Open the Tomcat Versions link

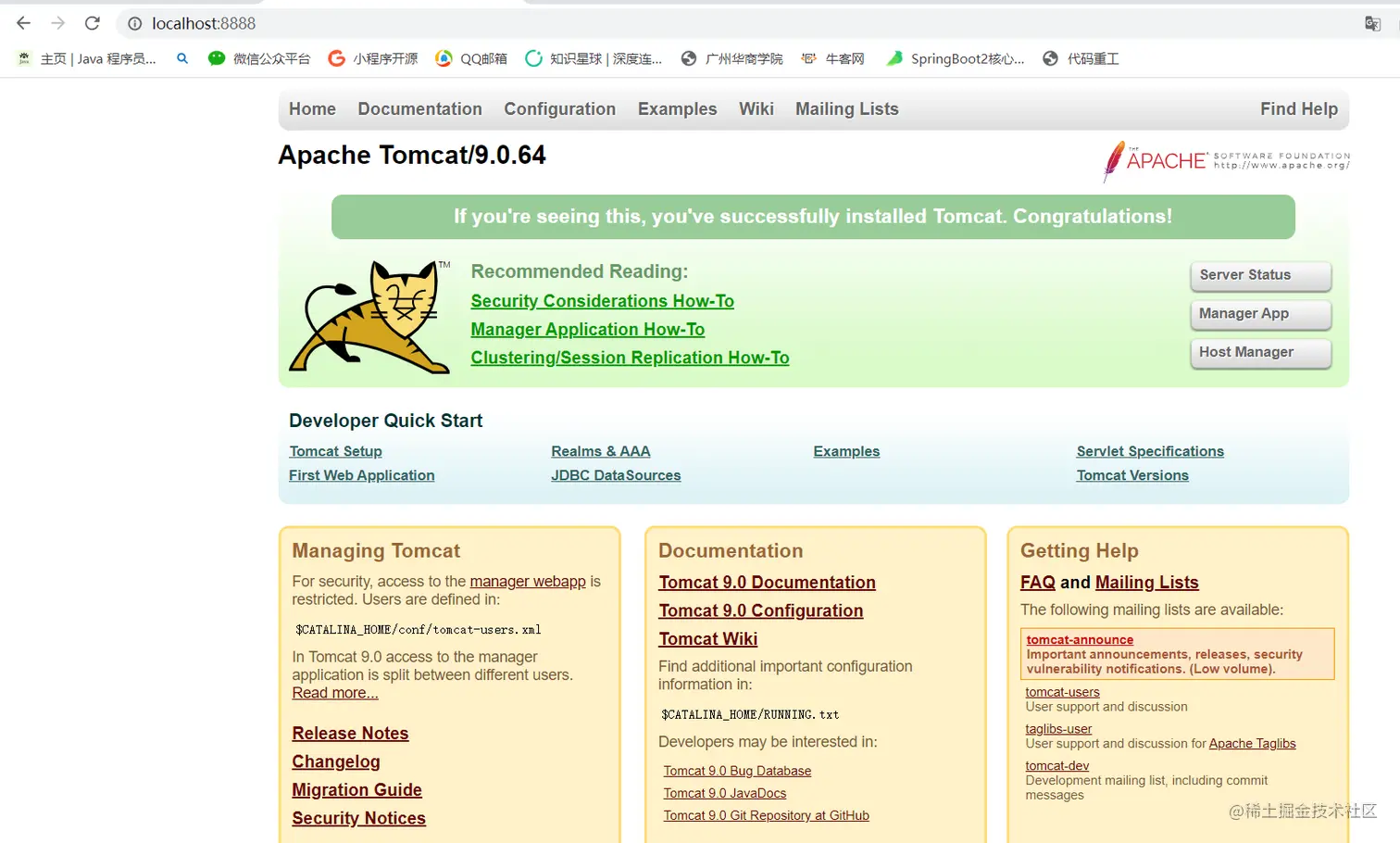point(1132,475)
